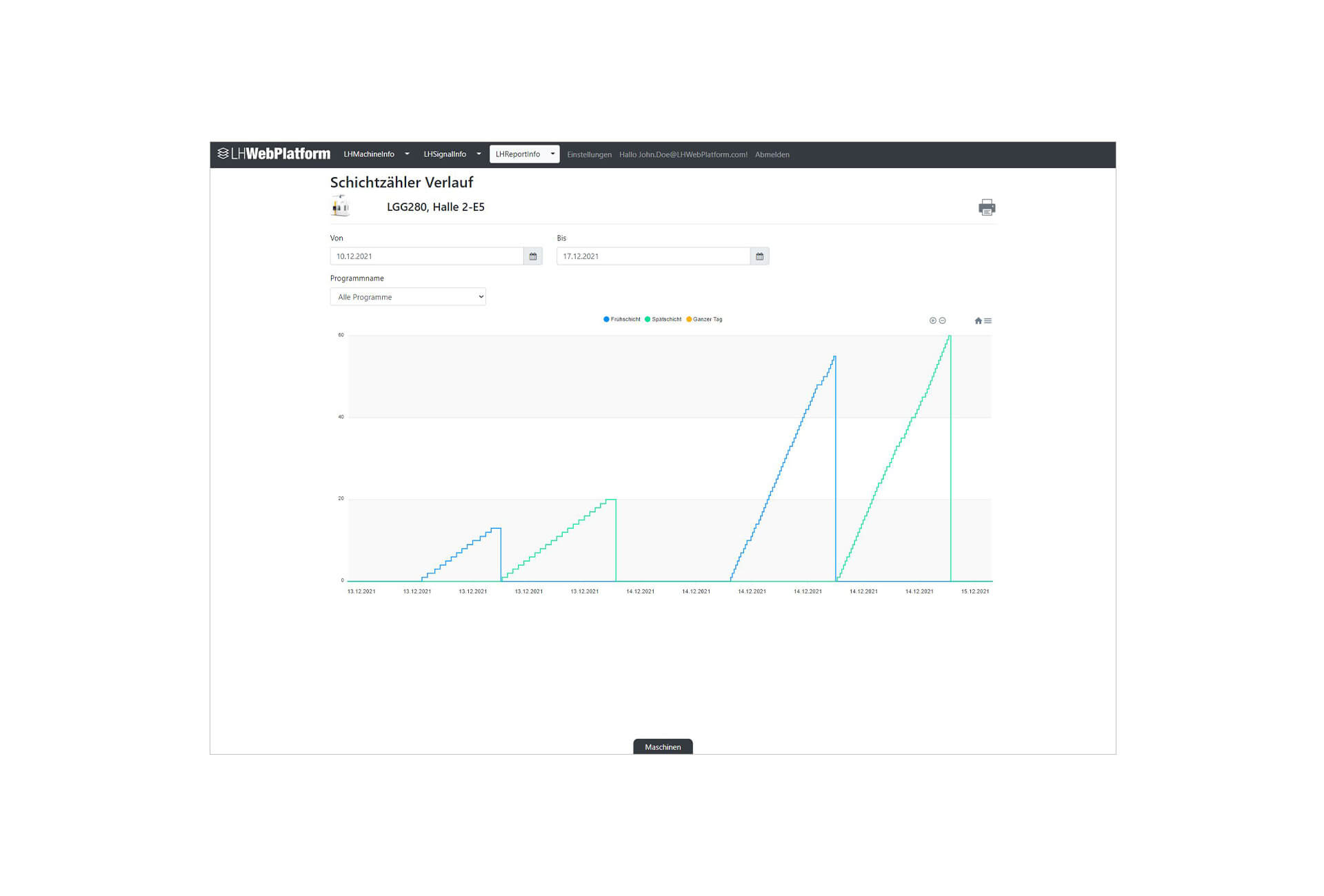Screen dimensions: 1324x896
Task: Go to Einstellungen in the navbar
Action: coord(589,154)
